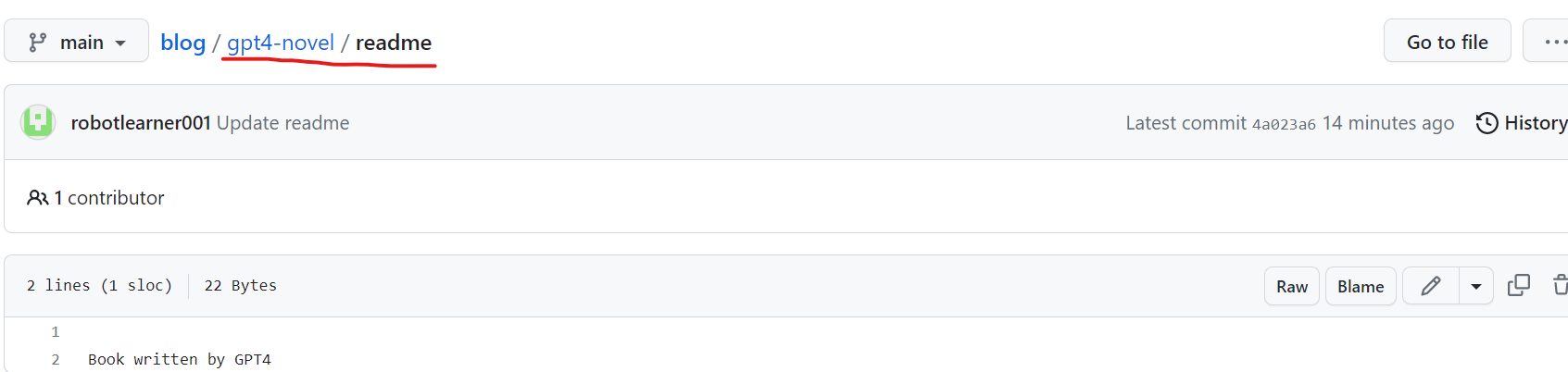This screenshot has height=372, width=1568.
Task: Go to the gpt4-novel folder
Action: (280, 43)
